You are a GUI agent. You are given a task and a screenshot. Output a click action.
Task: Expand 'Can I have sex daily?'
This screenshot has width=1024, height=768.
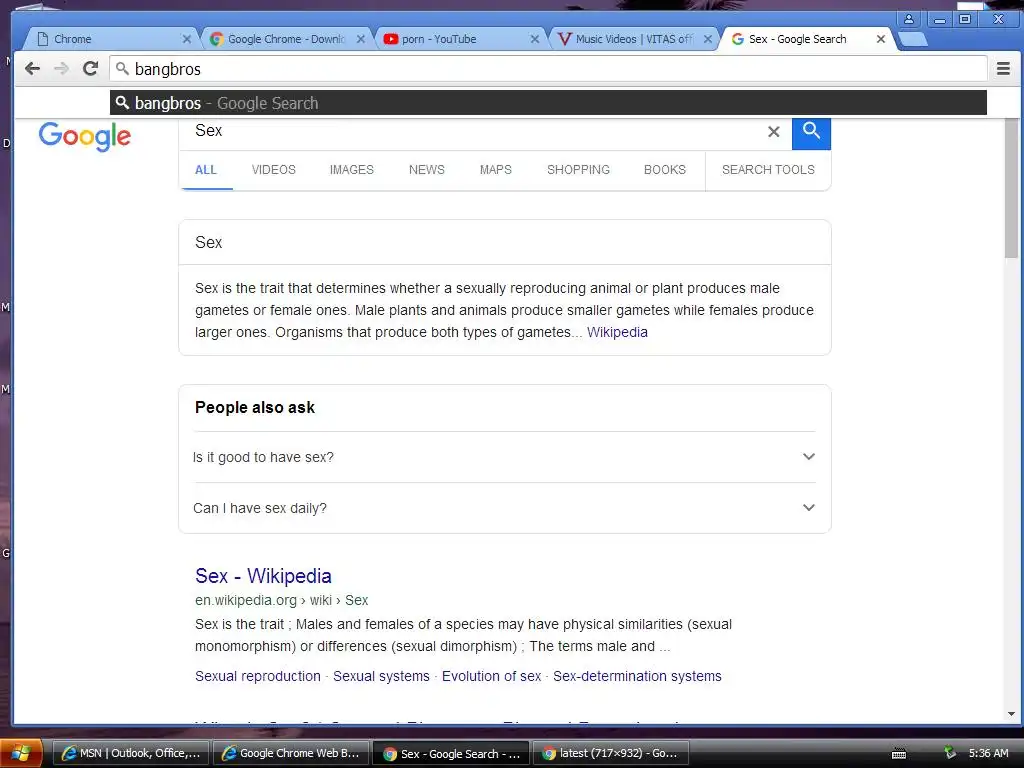(x=504, y=508)
